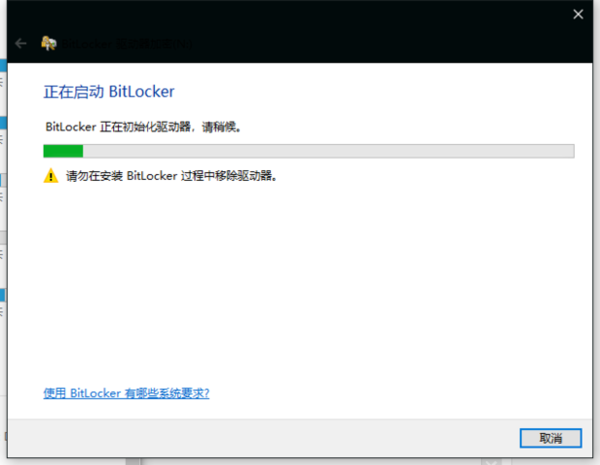Screen dimensions: 600x465
Task: Click the background scrollbar thumb below the dialog
Action: (133, 462)
